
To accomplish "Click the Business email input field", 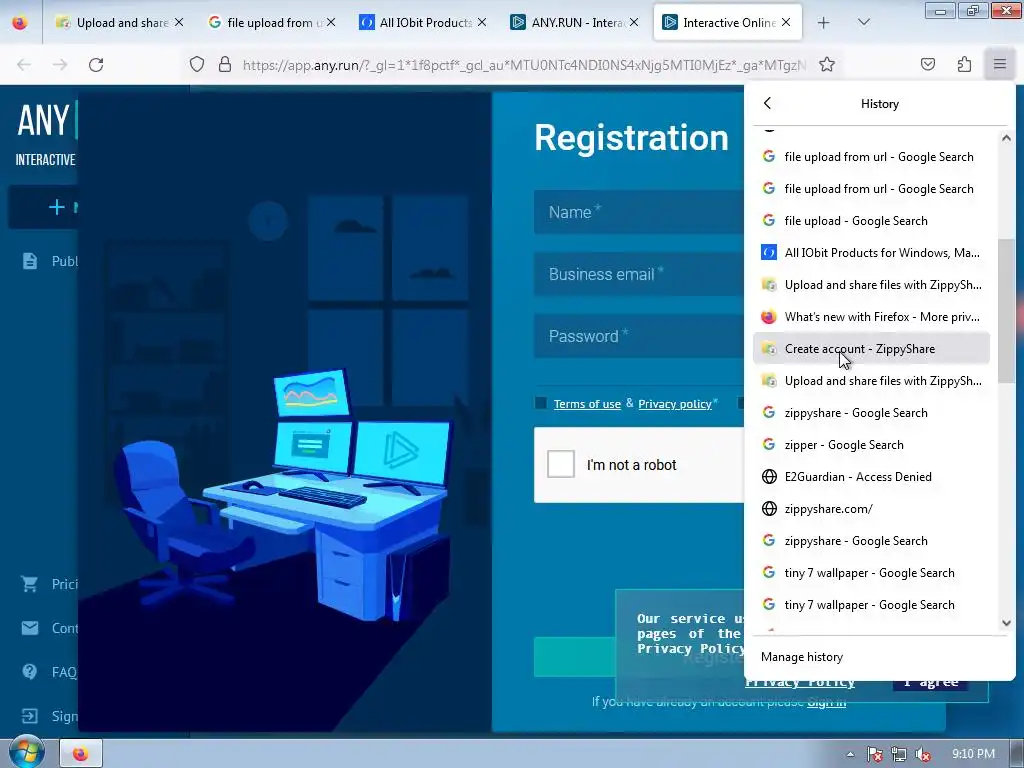I will pos(639,274).
